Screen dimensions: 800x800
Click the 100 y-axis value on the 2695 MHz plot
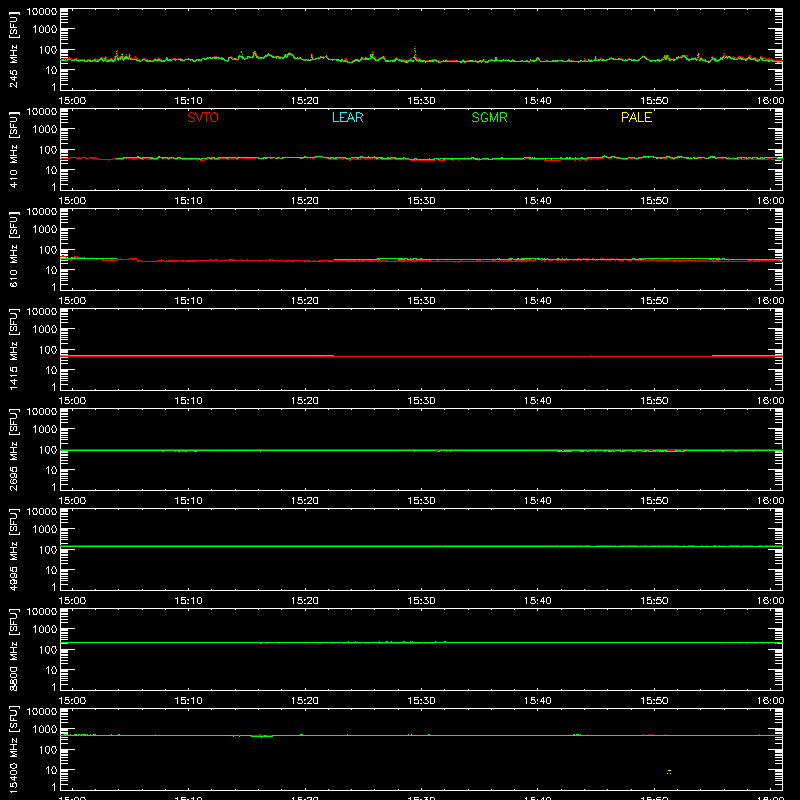point(48,450)
